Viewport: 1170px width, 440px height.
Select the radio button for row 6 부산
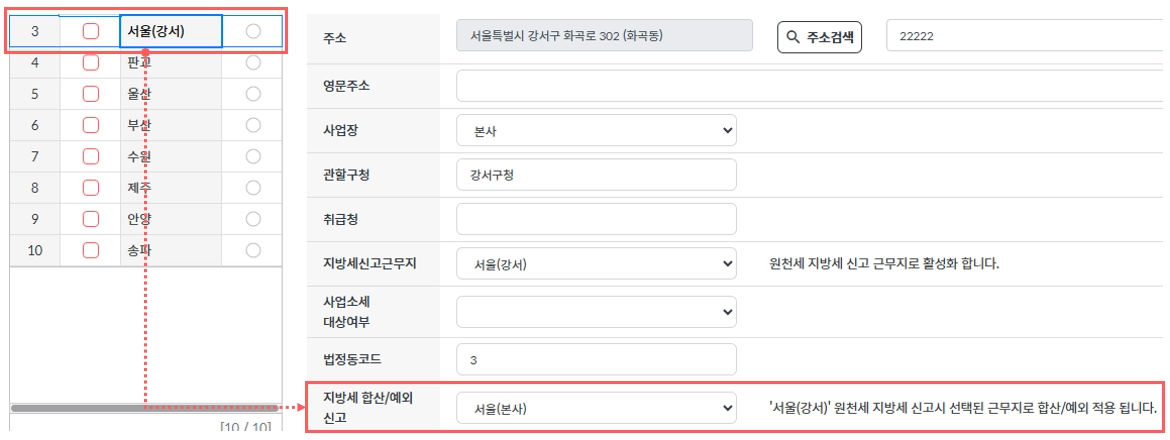point(253,125)
